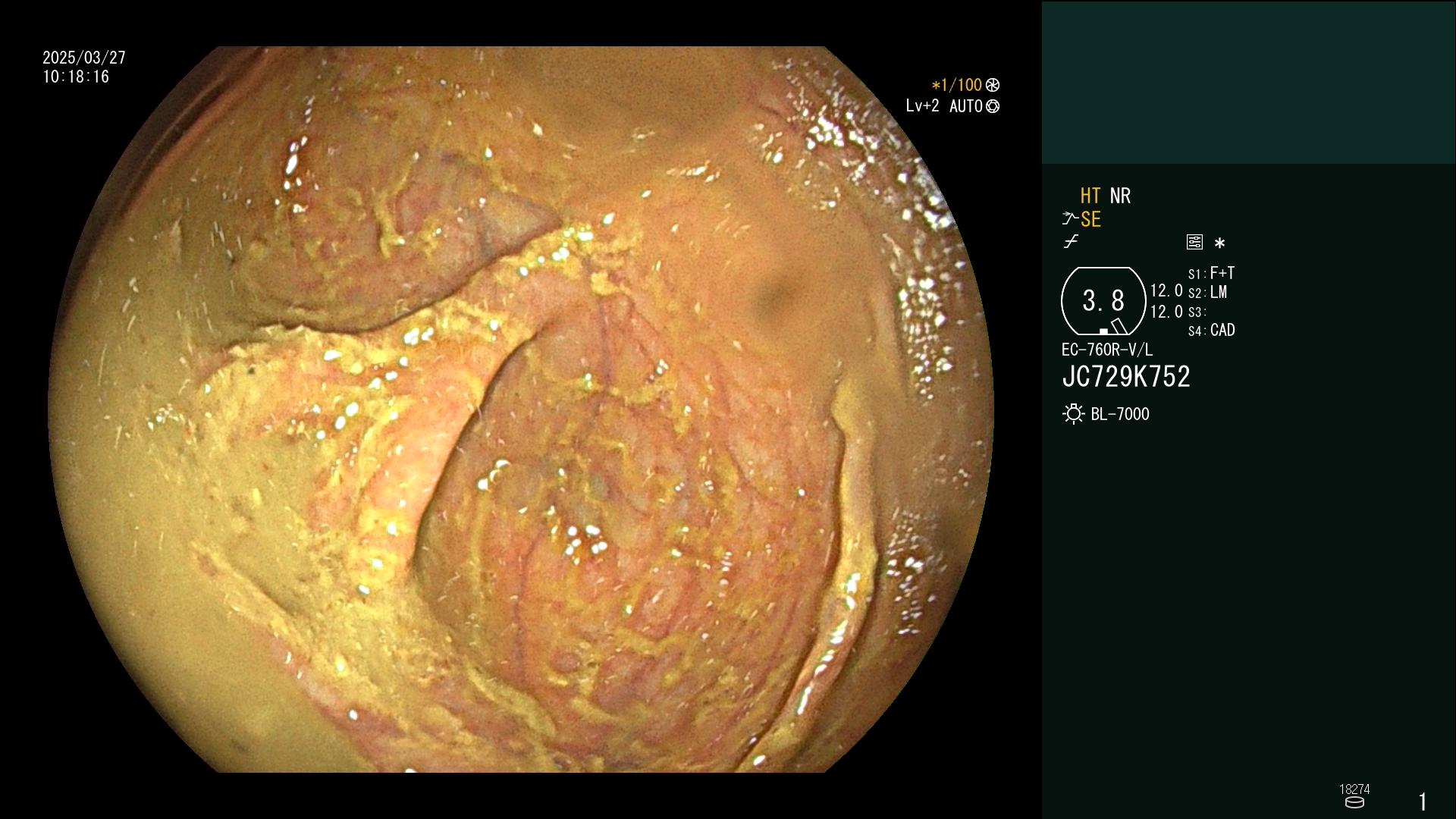This screenshot has width=1456, height=819.
Task: Click the 10:18:16 time stamp
Action: click(x=76, y=77)
